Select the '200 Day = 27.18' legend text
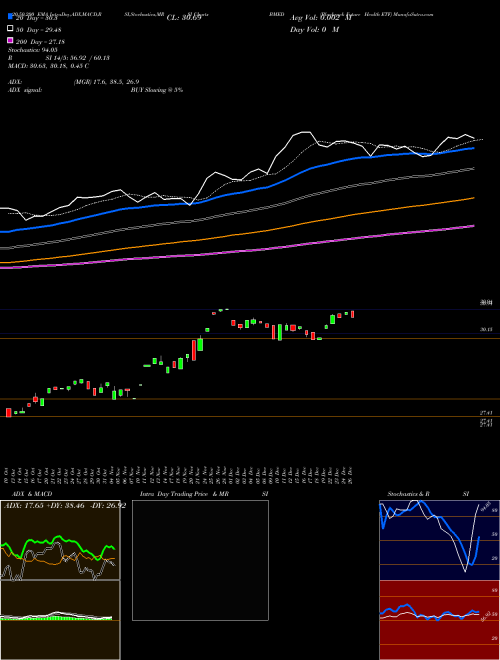This screenshot has width=500, height=660. point(40,42)
